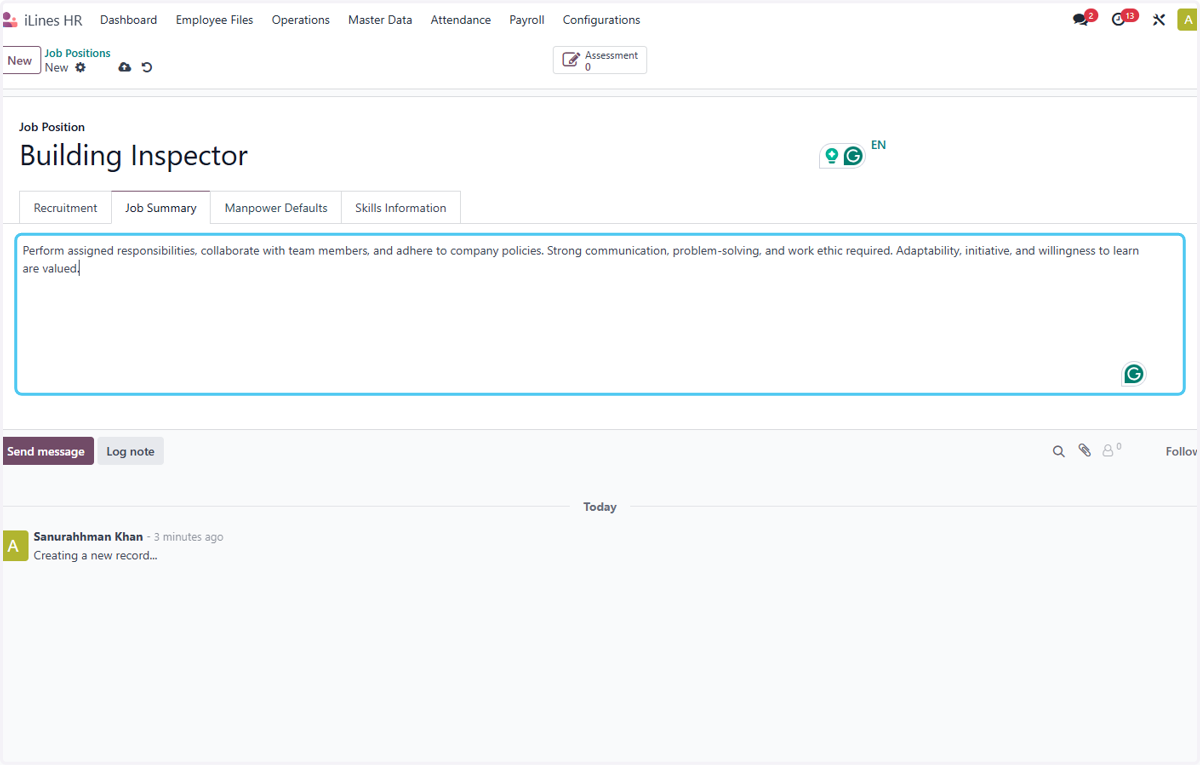This screenshot has width=1200, height=765.
Task: Click the Today date separator label
Action: pos(600,507)
